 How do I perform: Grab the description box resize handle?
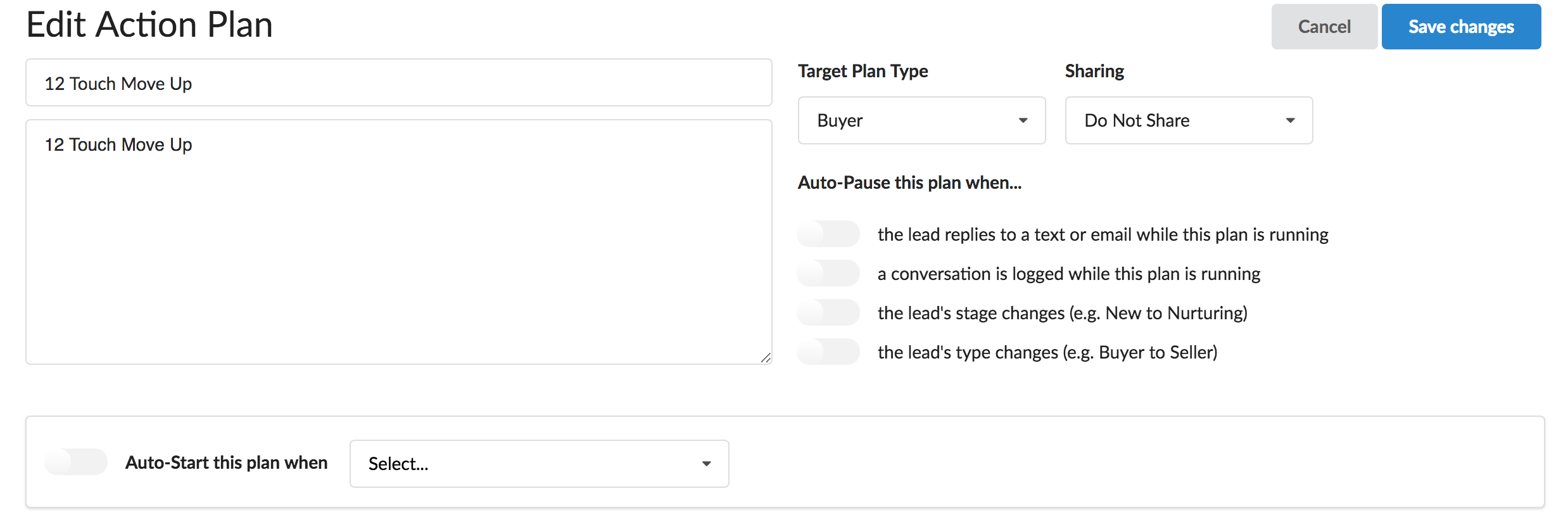[765, 358]
